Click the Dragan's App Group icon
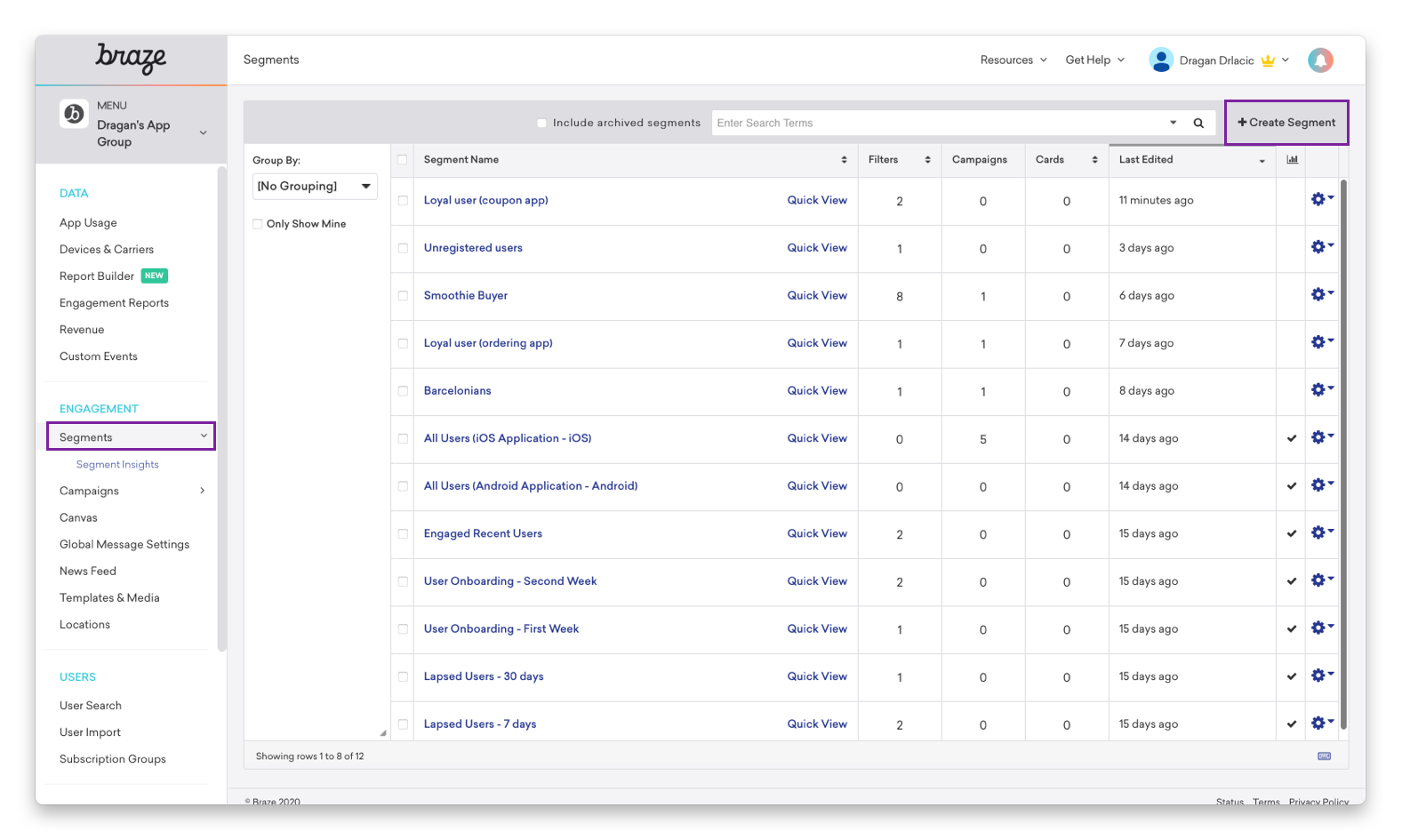 [x=74, y=114]
